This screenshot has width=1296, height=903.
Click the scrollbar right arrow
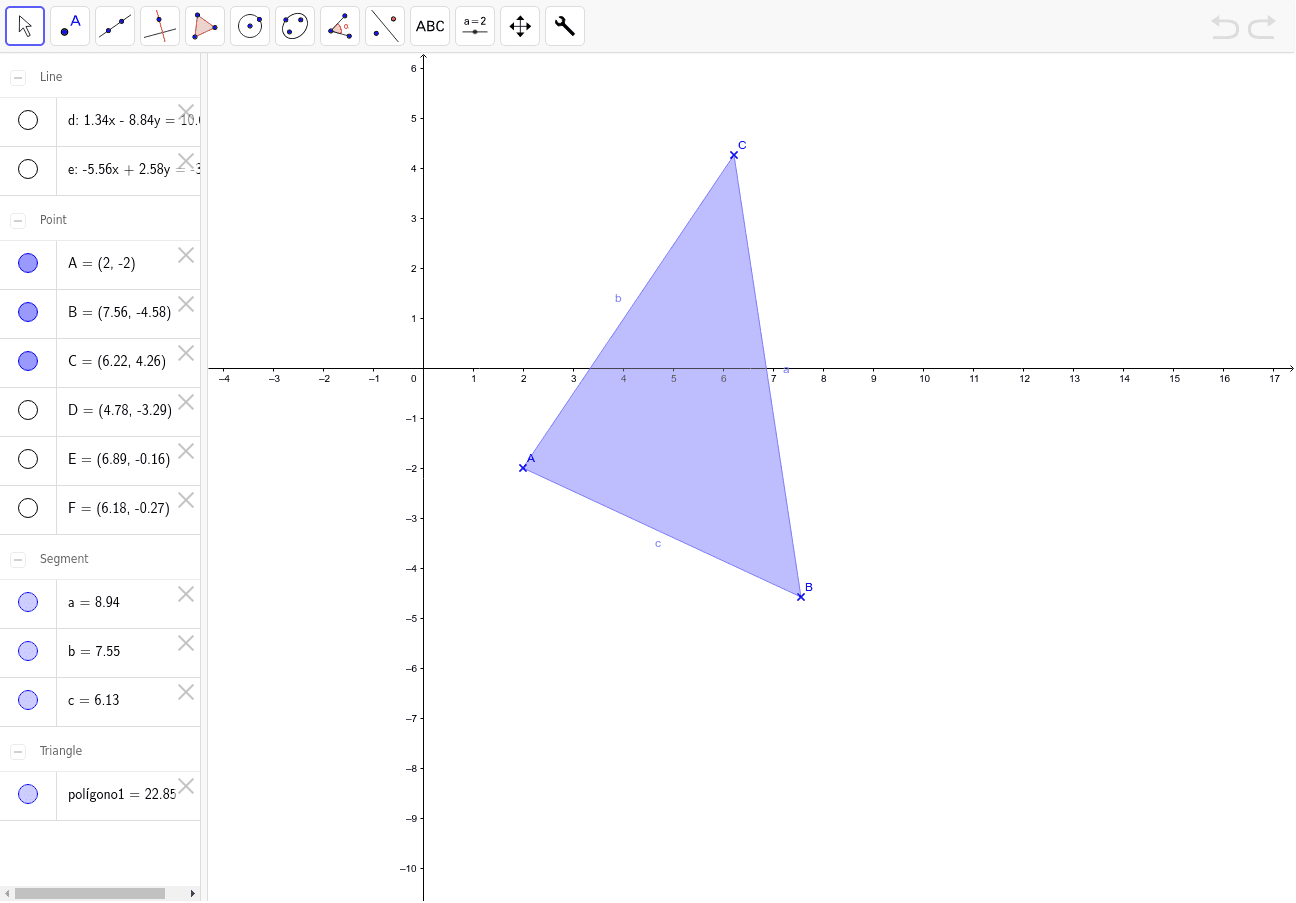193,893
